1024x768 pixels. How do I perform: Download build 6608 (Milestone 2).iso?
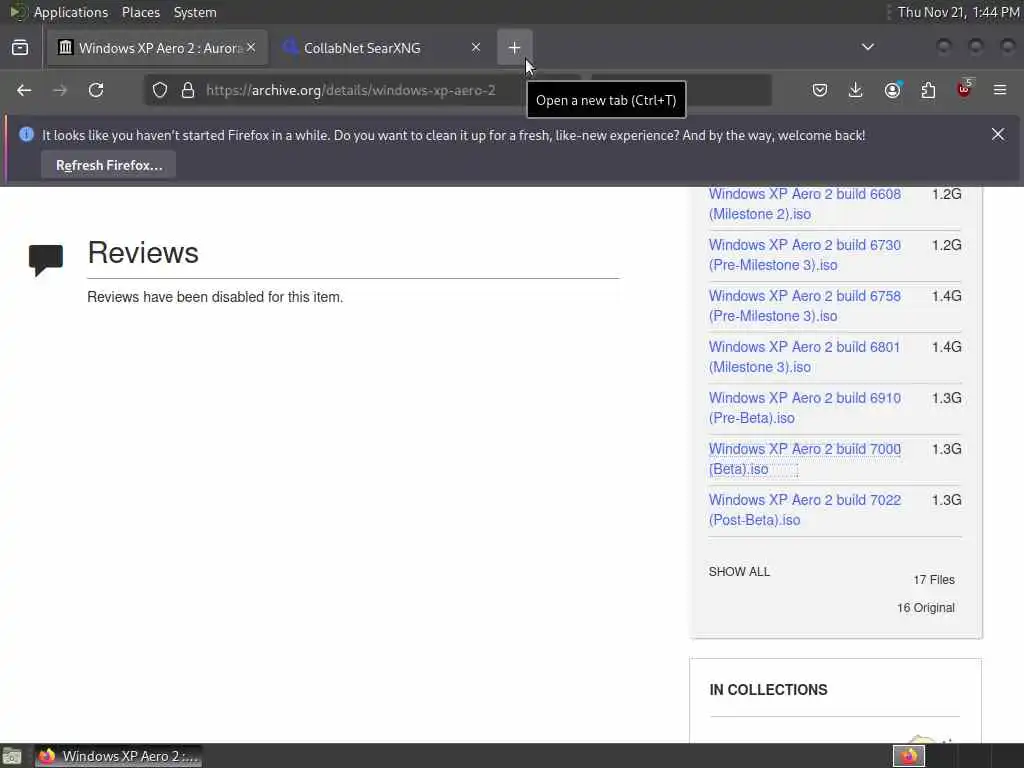[805, 204]
